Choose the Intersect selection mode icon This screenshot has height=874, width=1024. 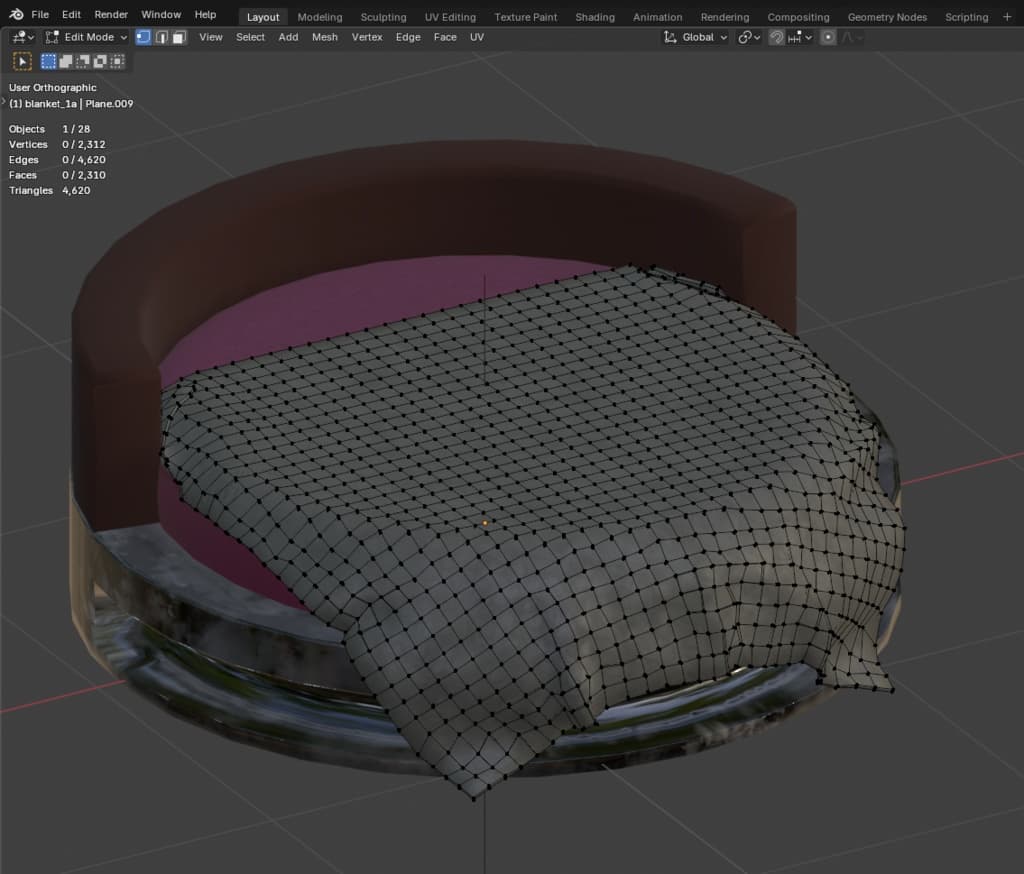117,62
